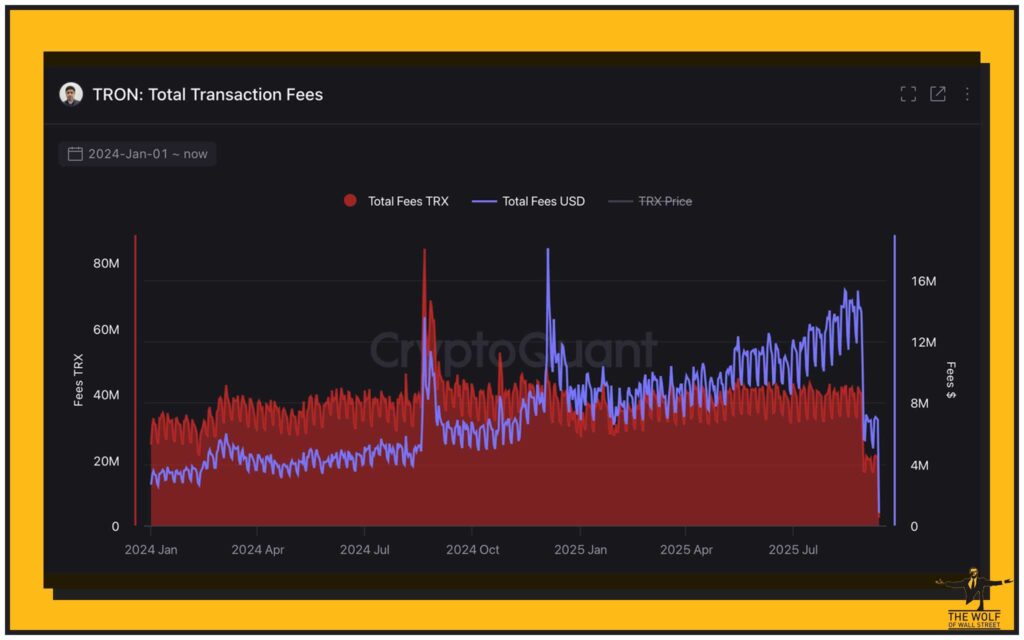Toggle the Total Fees TRX legend series
The image size is (1024, 640).
(x=396, y=201)
